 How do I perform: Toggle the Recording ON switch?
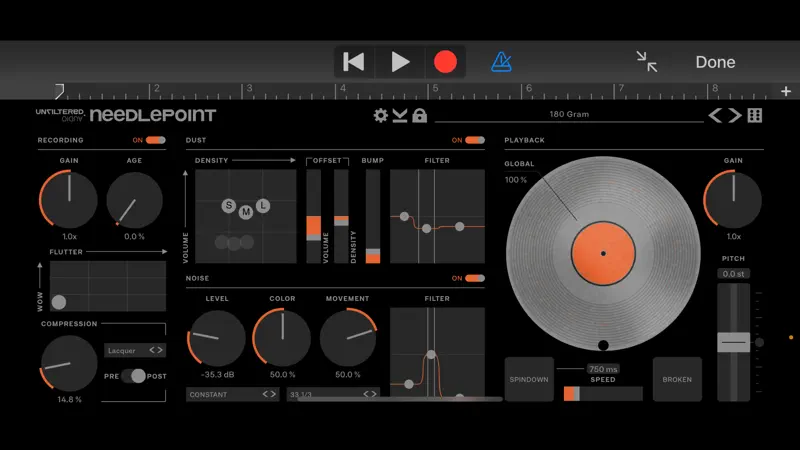(156, 140)
